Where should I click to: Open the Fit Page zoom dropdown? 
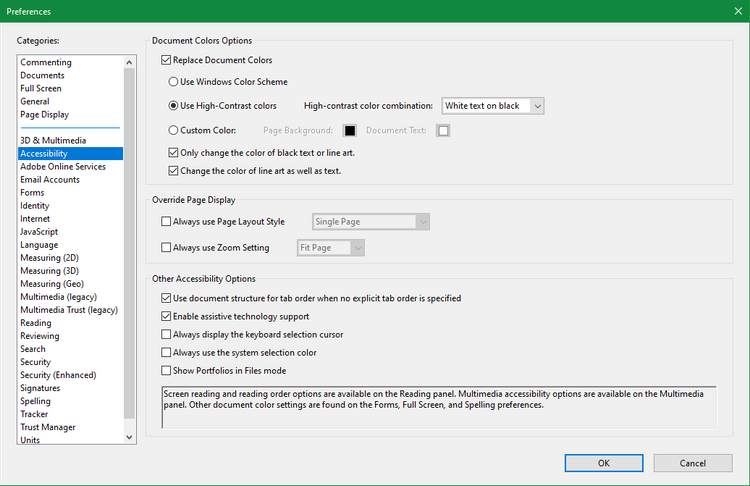click(331, 248)
